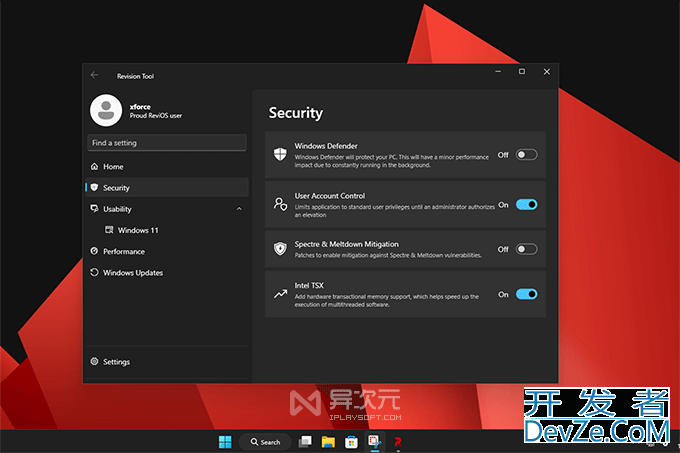Open the Windows Start menu
Viewport: 680px width, 453px height.
225,442
